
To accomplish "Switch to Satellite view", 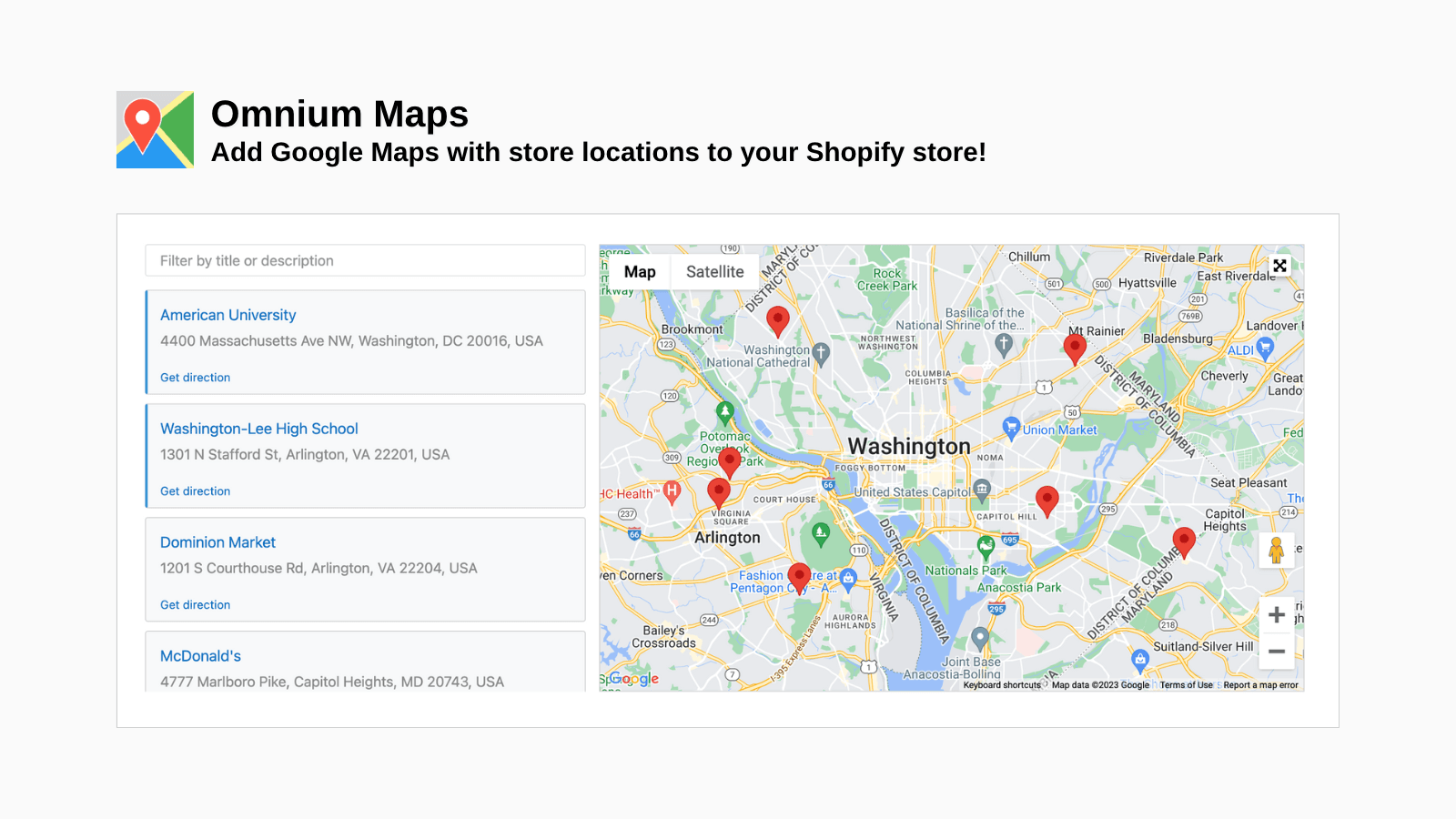I will [x=715, y=270].
